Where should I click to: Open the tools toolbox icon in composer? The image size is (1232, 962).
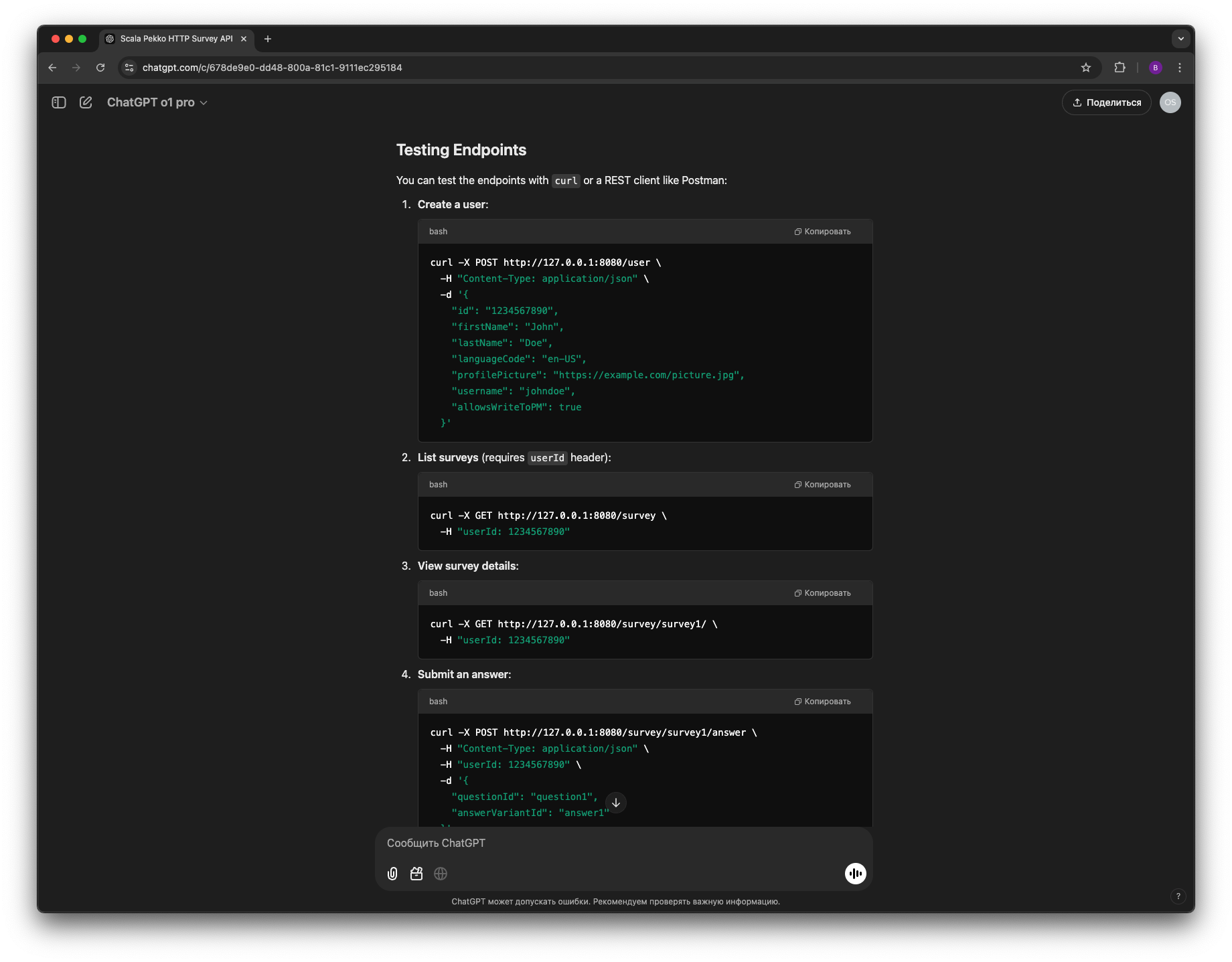[x=416, y=874]
